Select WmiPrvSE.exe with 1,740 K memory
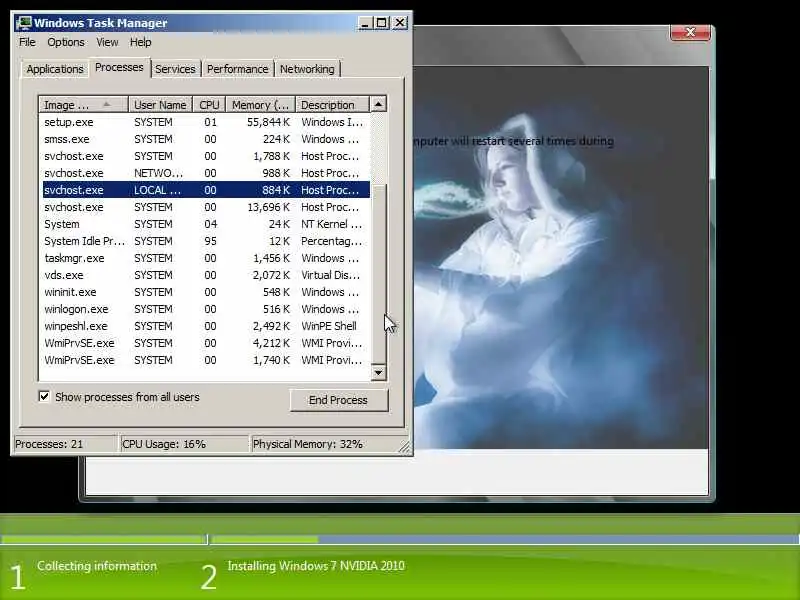 (x=206, y=360)
